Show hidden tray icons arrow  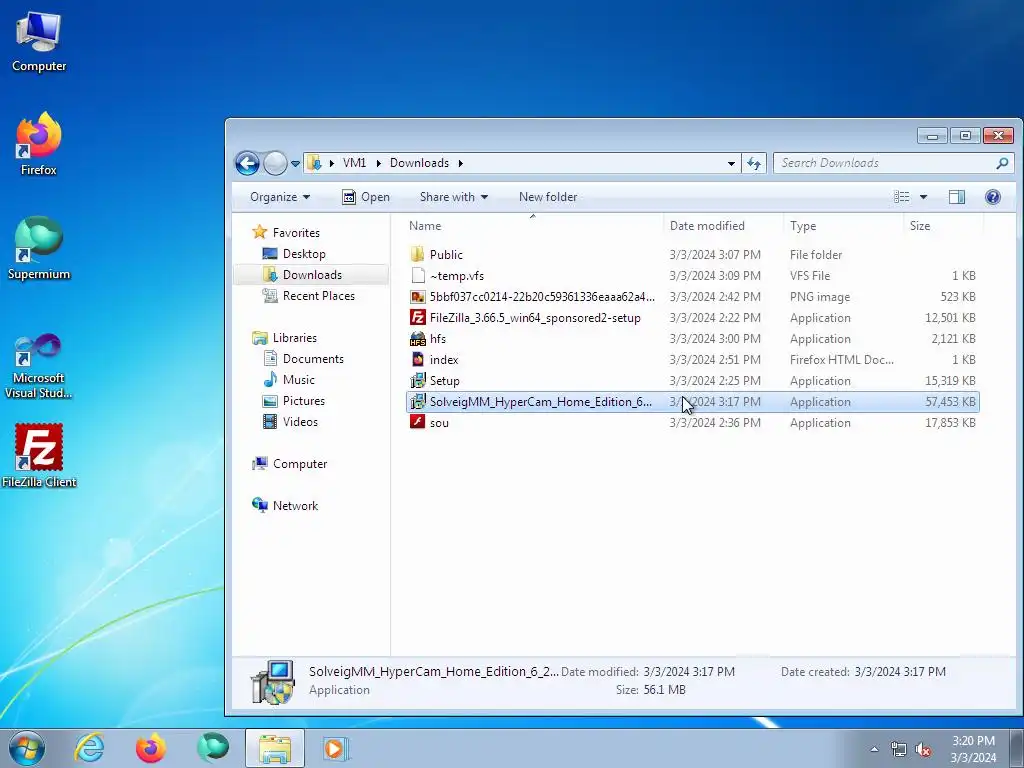coord(874,749)
